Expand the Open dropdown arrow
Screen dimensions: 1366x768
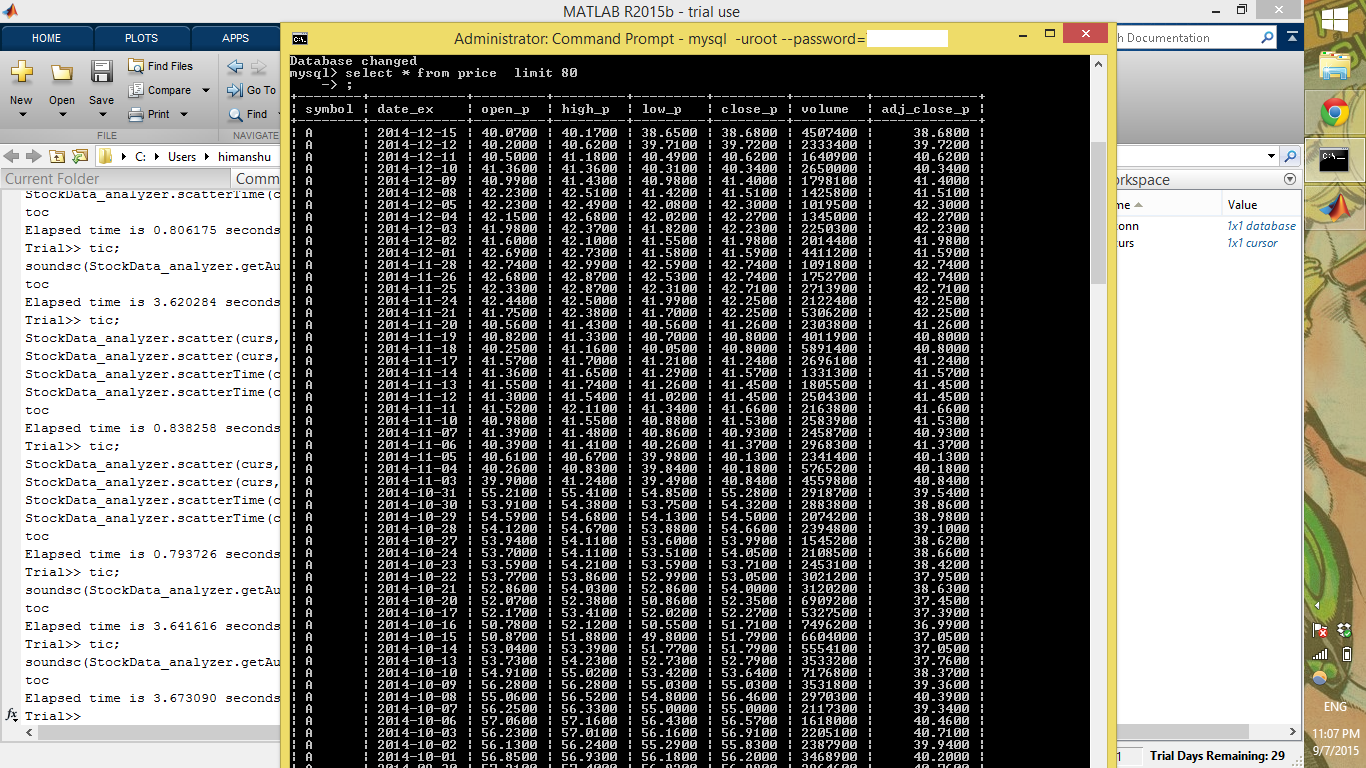(x=62, y=114)
